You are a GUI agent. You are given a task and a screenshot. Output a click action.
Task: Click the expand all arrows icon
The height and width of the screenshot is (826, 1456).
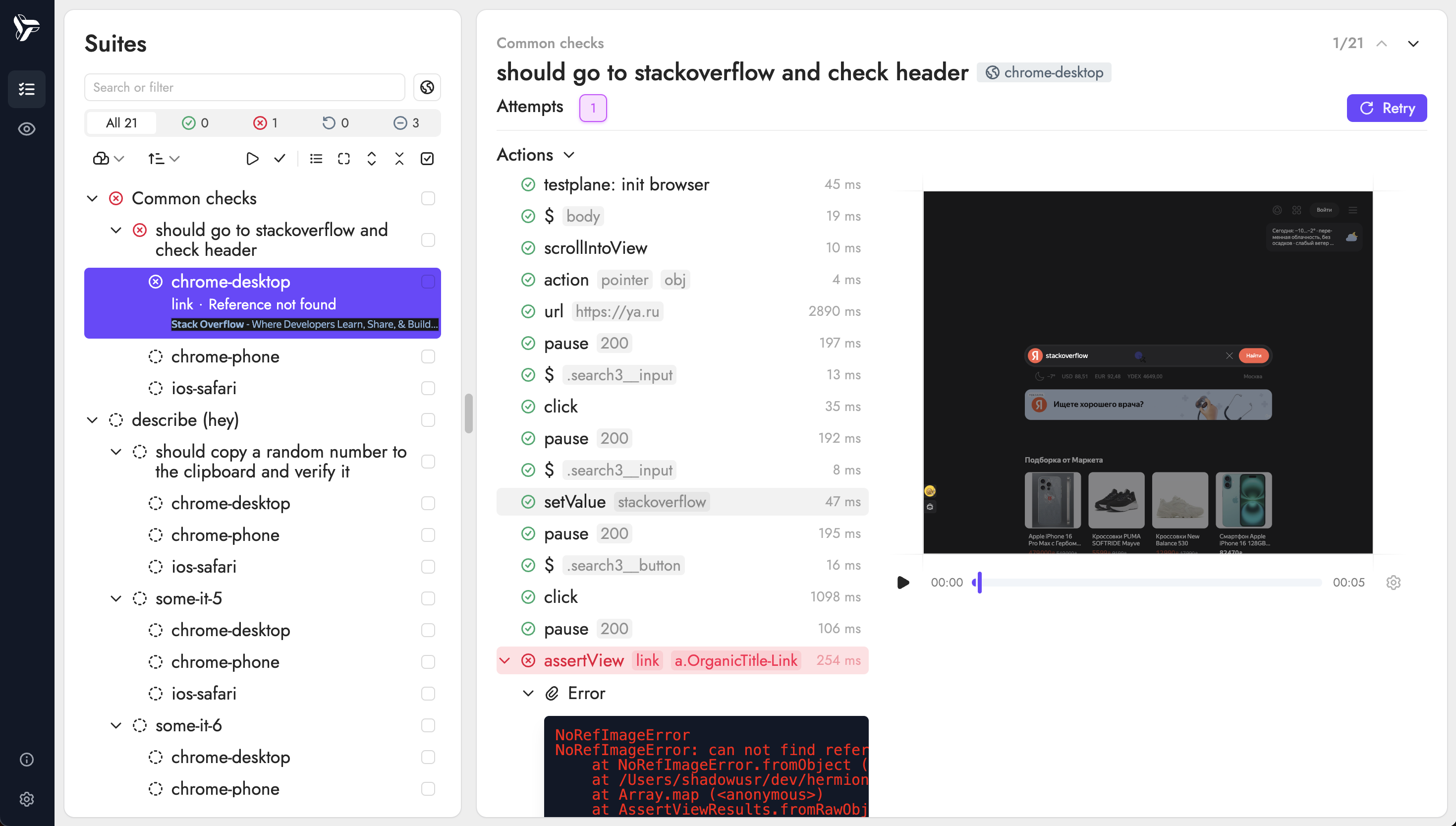pos(371,159)
